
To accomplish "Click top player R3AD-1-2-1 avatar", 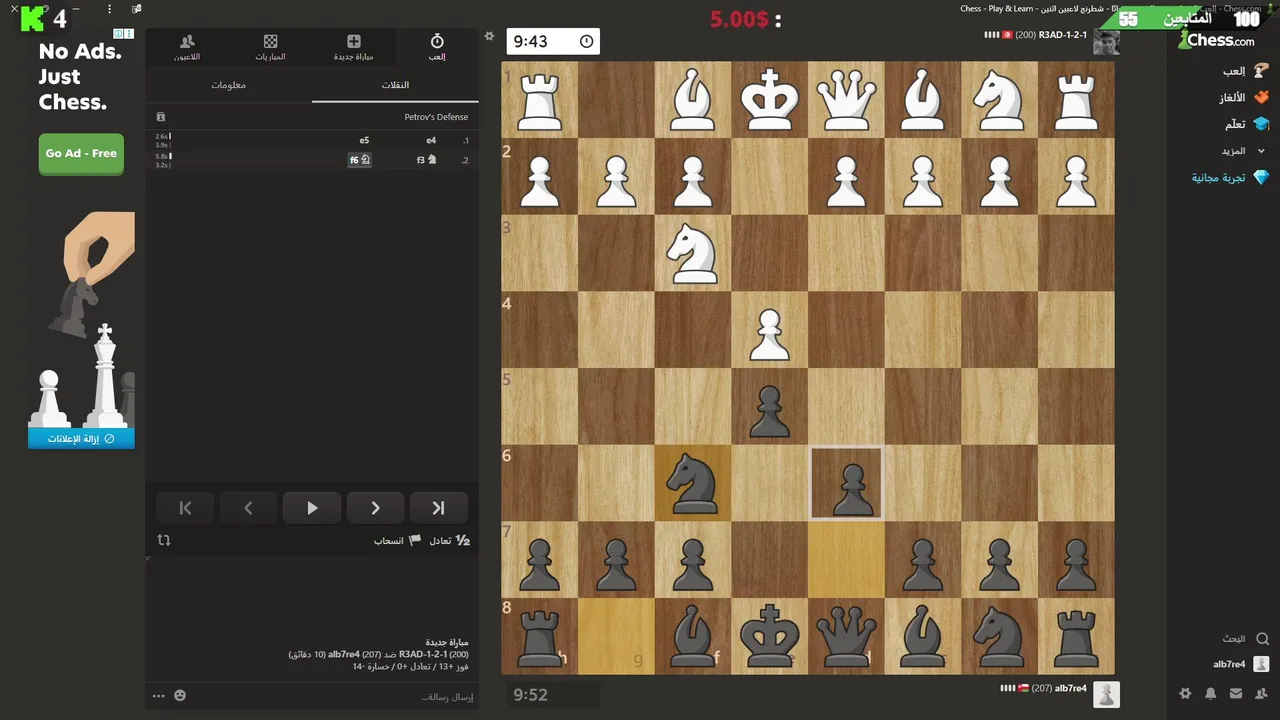I will (x=1106, y=41).
